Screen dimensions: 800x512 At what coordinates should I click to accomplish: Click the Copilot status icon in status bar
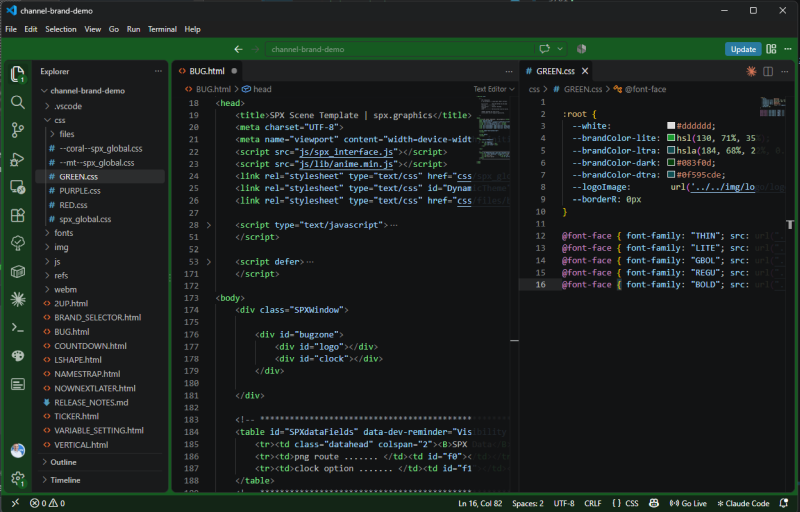click(x=654, y=503)
